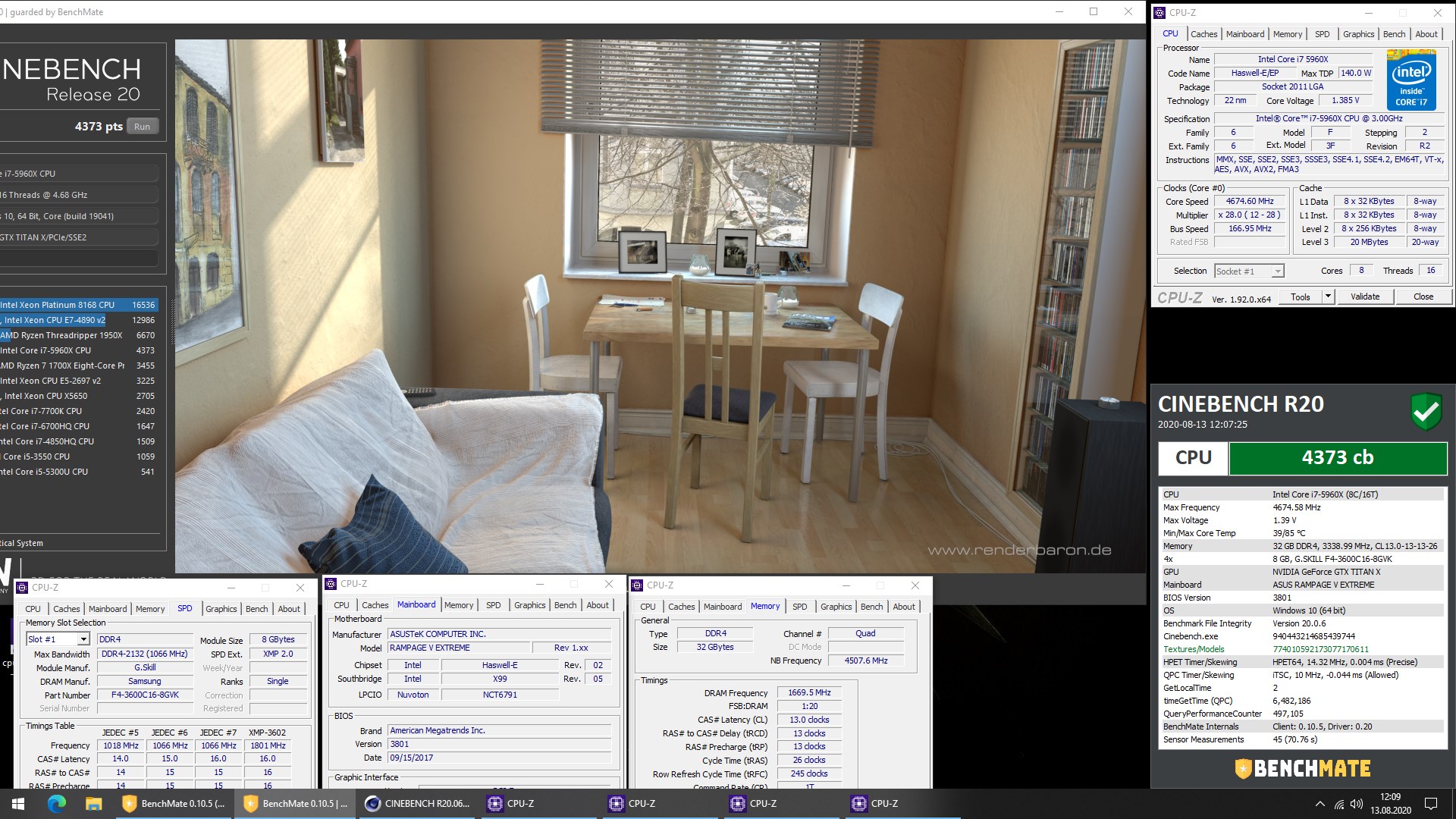Open the Windows Start menu
Screen dimensions: 1456x819
click(x=18, y=804)
